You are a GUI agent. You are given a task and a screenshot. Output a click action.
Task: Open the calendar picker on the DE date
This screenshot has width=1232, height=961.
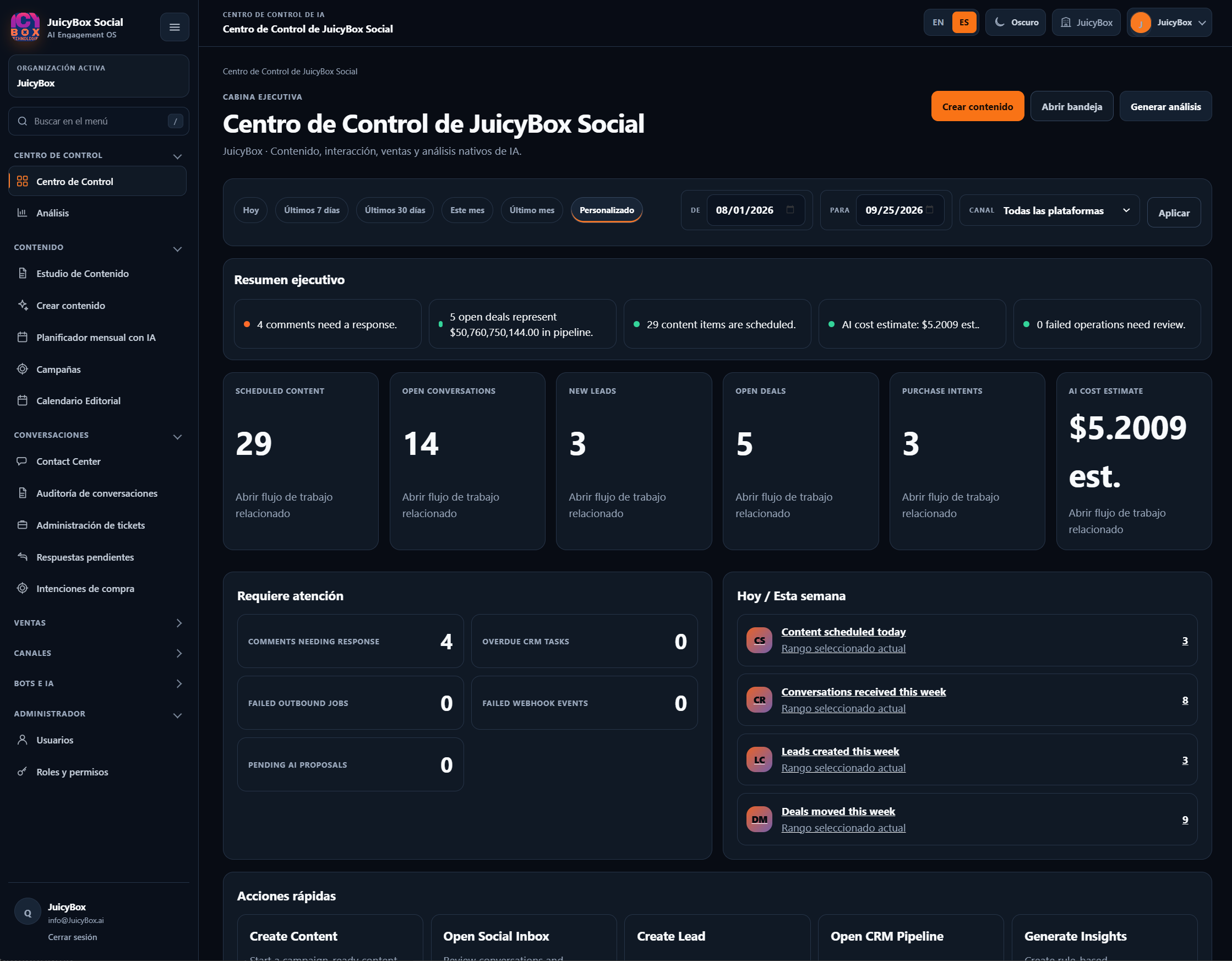pos(791,210)
